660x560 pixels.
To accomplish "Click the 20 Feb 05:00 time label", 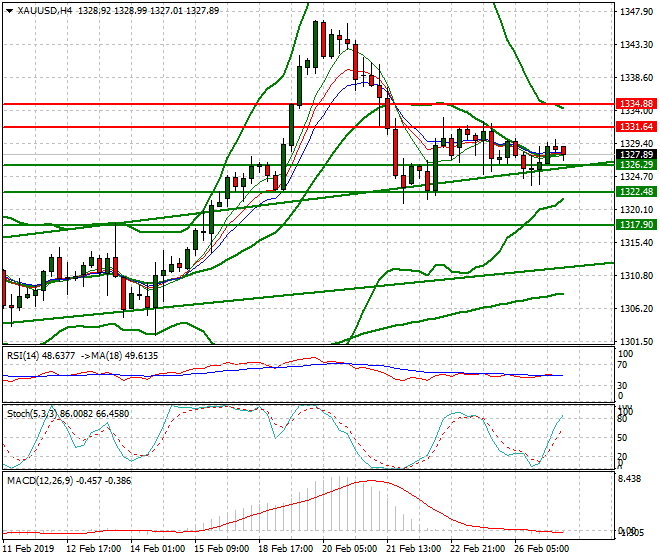I will coord(349,549).
